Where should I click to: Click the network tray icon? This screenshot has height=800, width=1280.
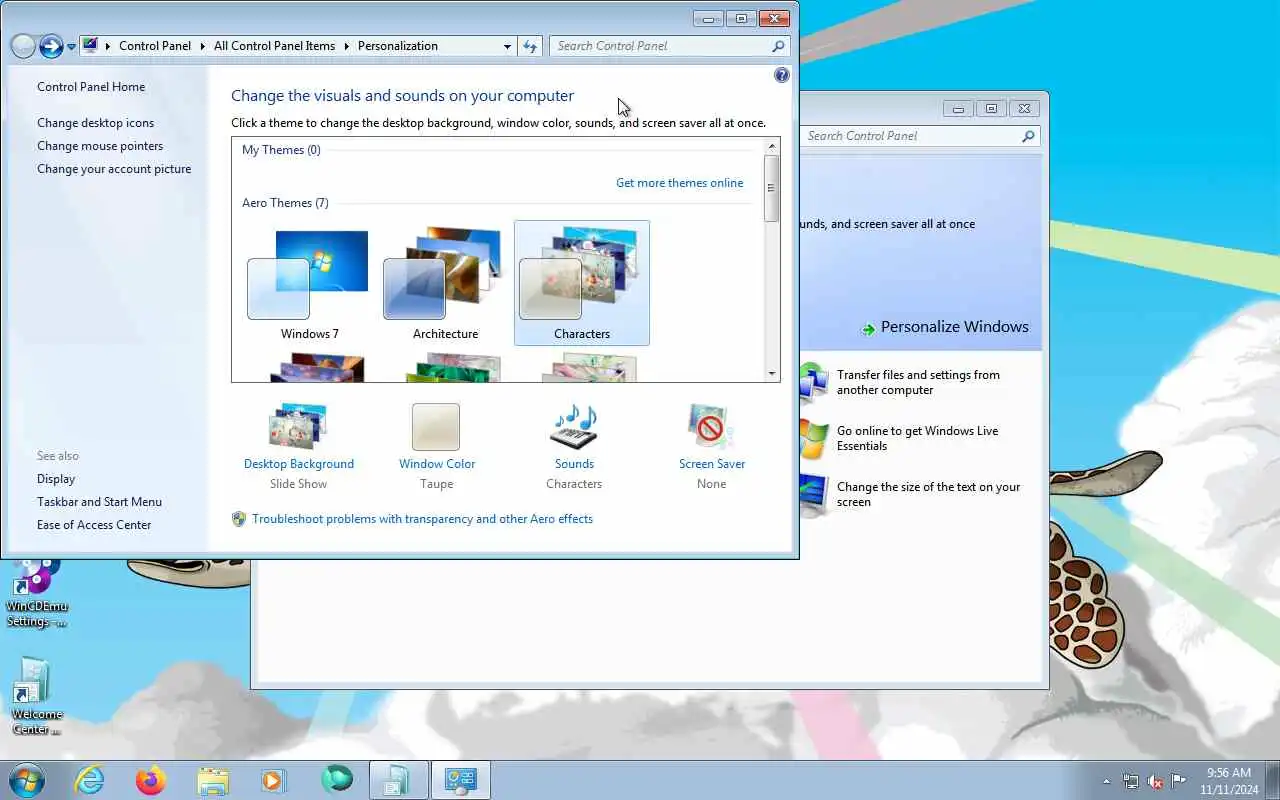pyautogui.click(x=1131, y=781)
